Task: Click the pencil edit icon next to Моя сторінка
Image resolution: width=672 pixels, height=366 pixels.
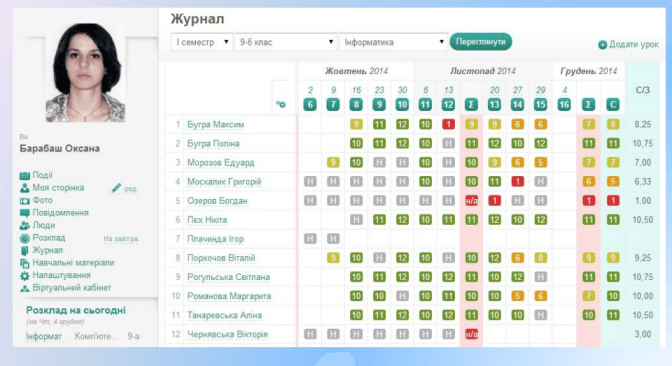Action: point(116,188)
